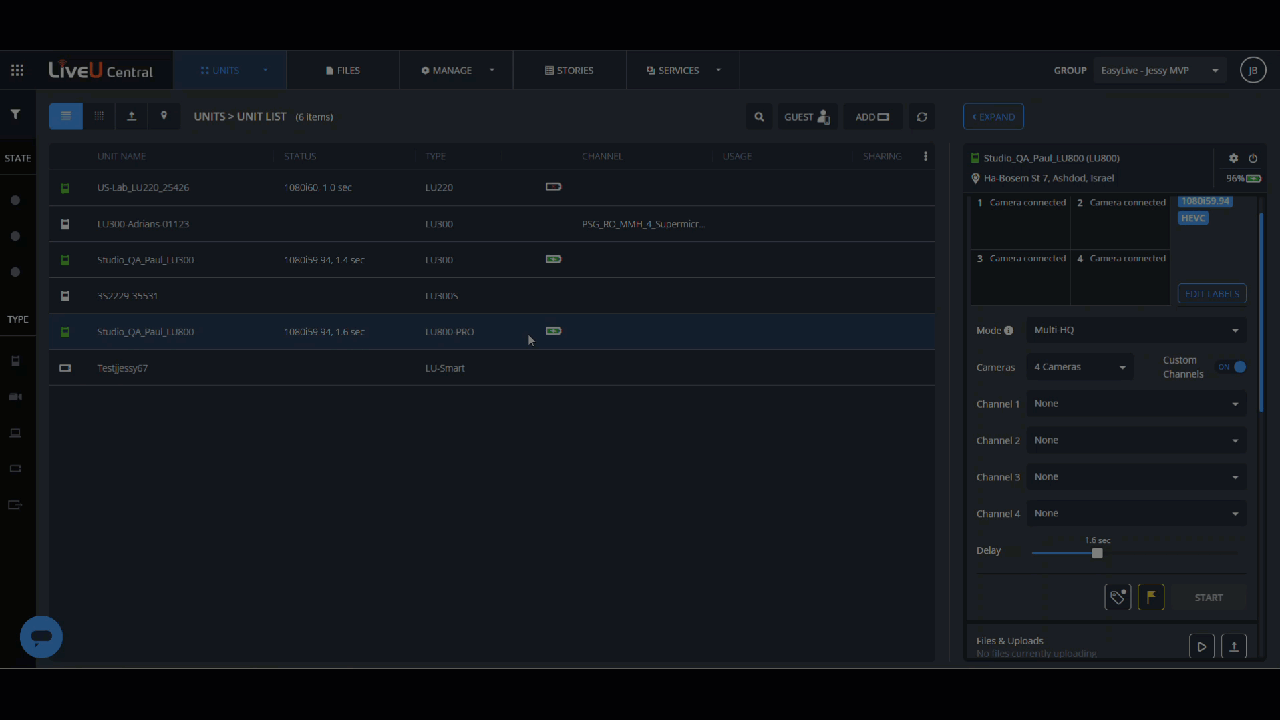Screen dimensions: 1280x720
Task: Filter by field unit type icon
Action: [x=15, y=361]
